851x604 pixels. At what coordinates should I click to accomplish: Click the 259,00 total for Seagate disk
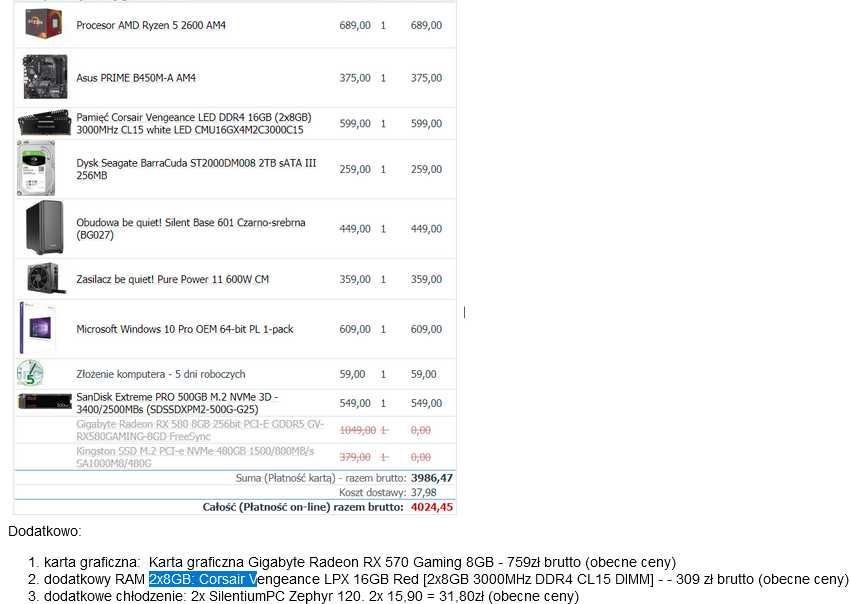426,169
